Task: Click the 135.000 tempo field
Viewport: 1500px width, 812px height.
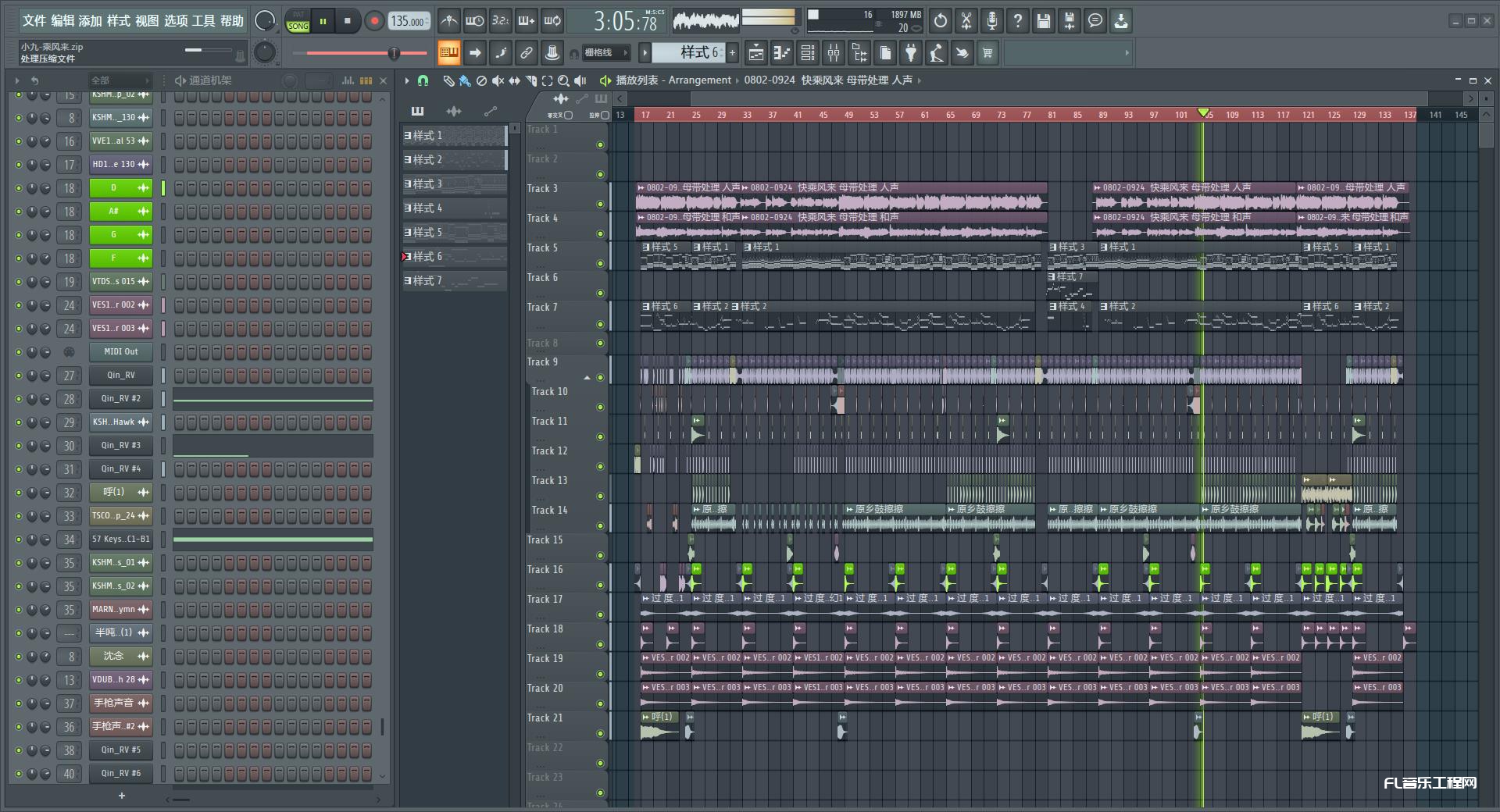Action: [x=409, y=21]
